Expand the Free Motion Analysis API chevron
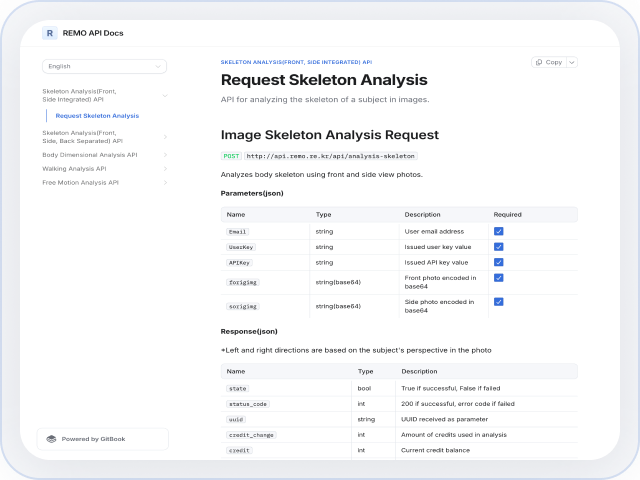 (x=165, y=183)
